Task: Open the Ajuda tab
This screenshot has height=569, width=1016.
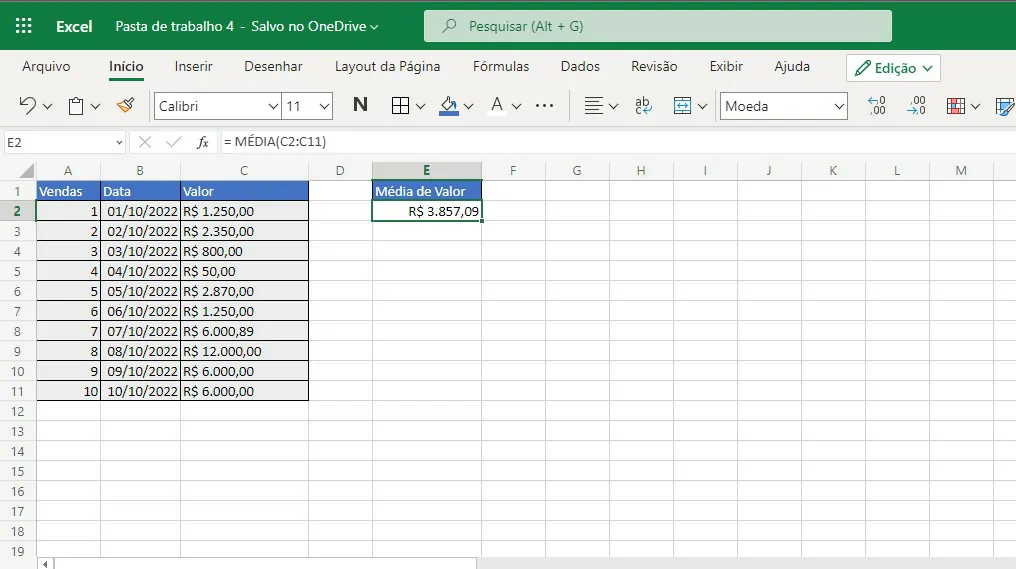Action: 792,66
